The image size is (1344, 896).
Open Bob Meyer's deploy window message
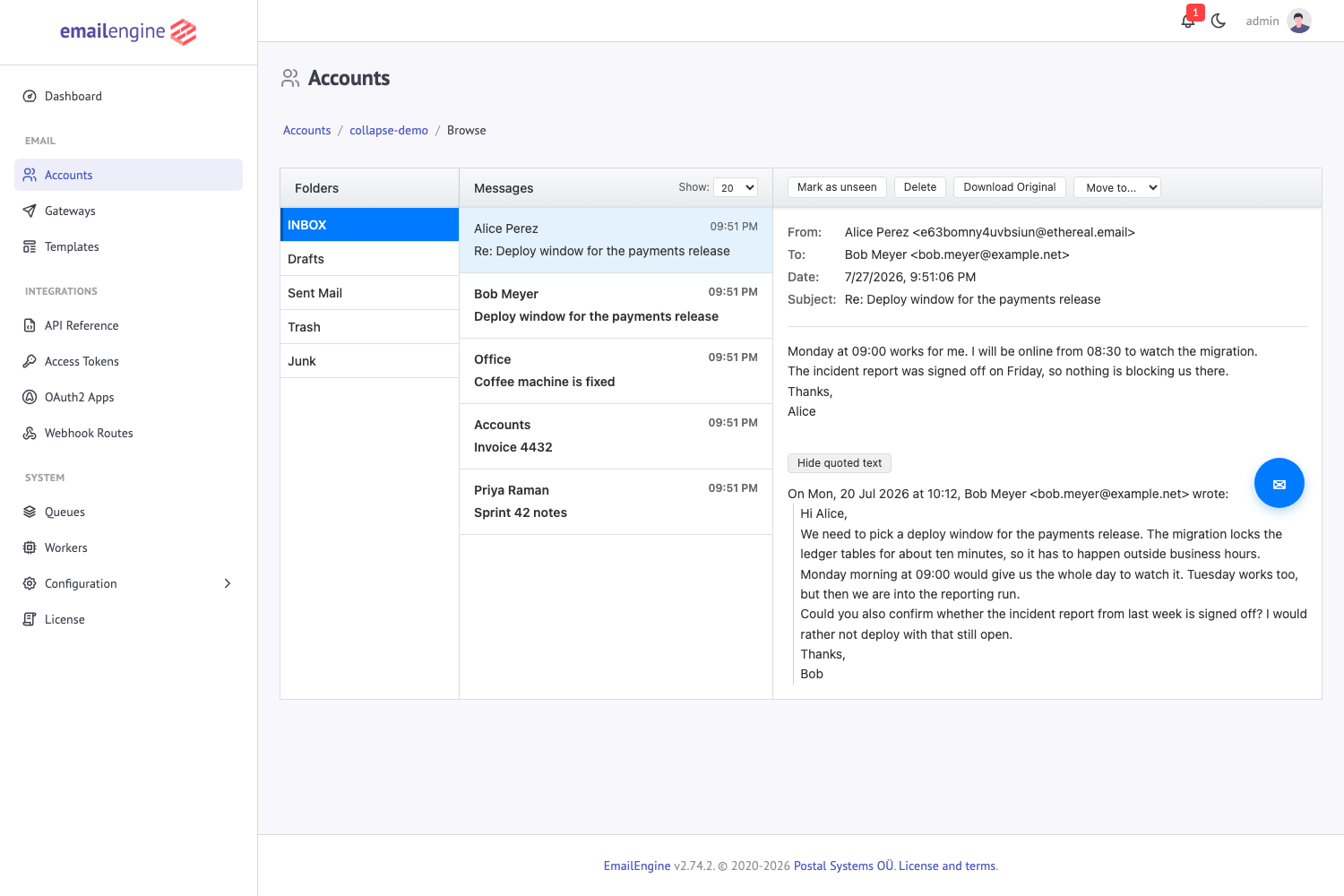(616, 306)
